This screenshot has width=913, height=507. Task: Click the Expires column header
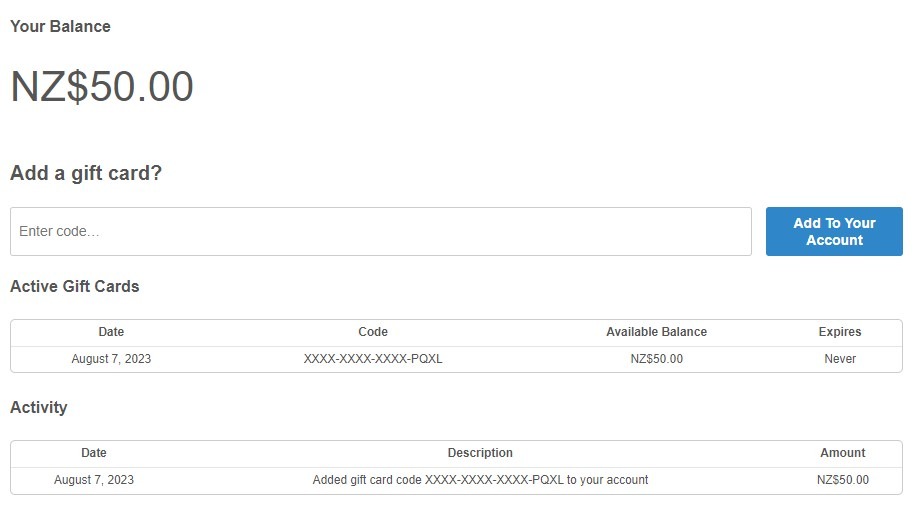[x=840, y=332]
